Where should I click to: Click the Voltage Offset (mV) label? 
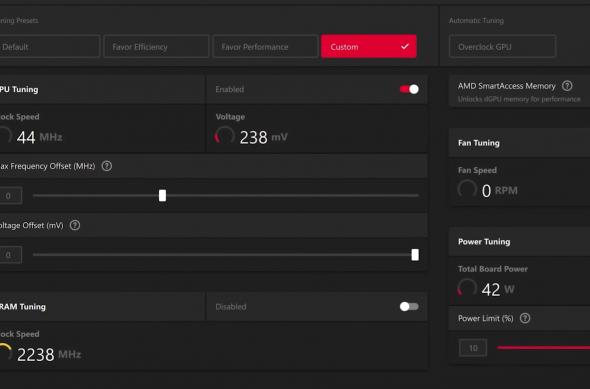[32, 225]
